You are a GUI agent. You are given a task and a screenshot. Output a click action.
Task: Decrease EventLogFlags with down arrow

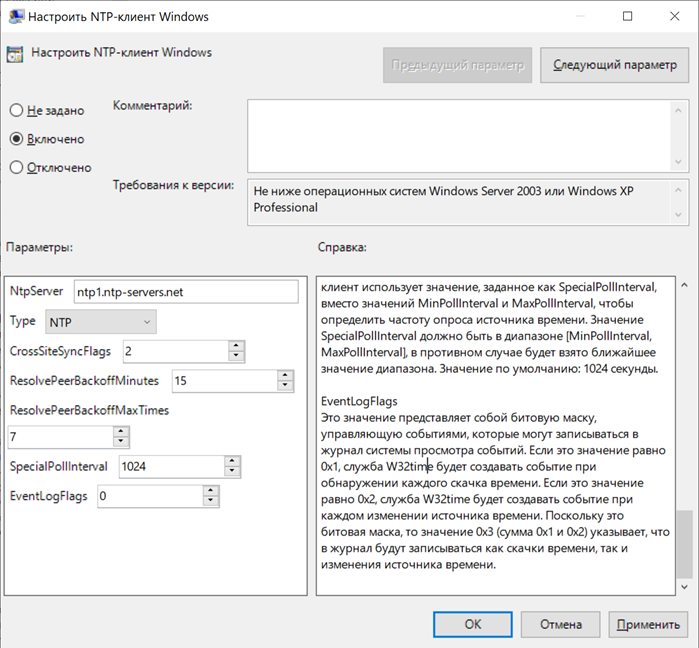point(211,501)
